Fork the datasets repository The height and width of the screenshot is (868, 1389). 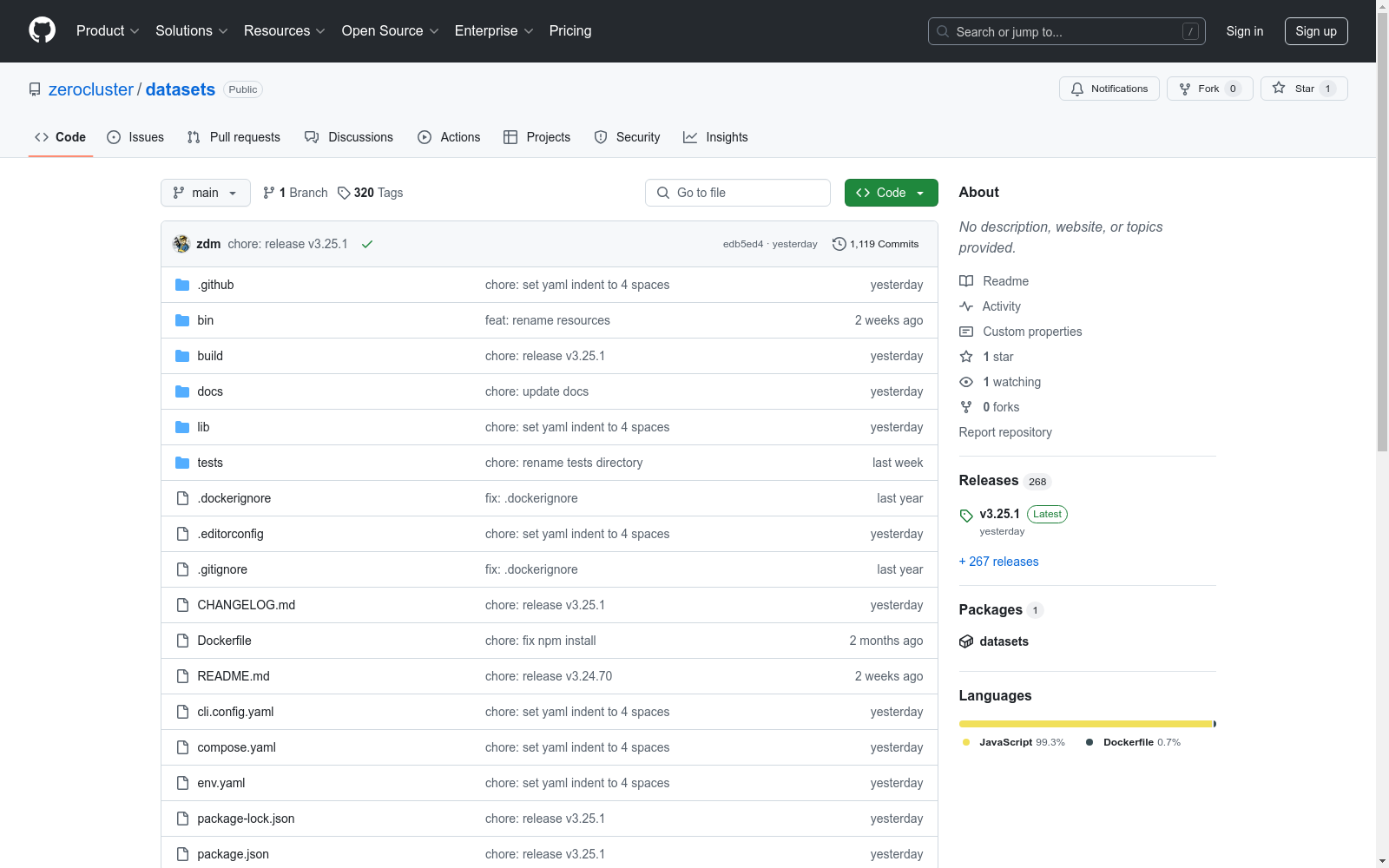point(1210,89)
